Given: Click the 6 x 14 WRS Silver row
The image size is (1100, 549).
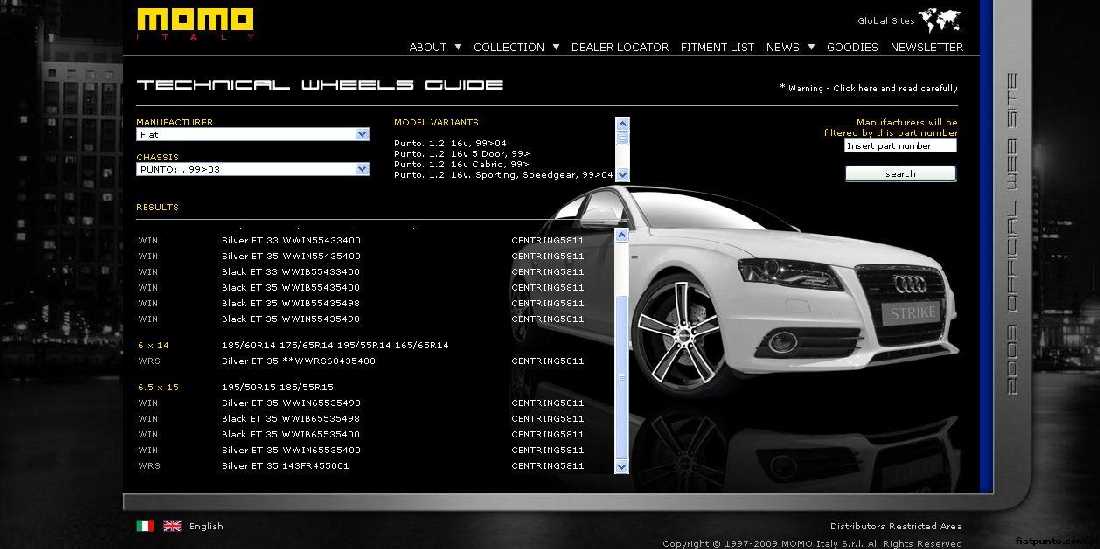Looking at the screenshot, I should [x=361, y=361].
